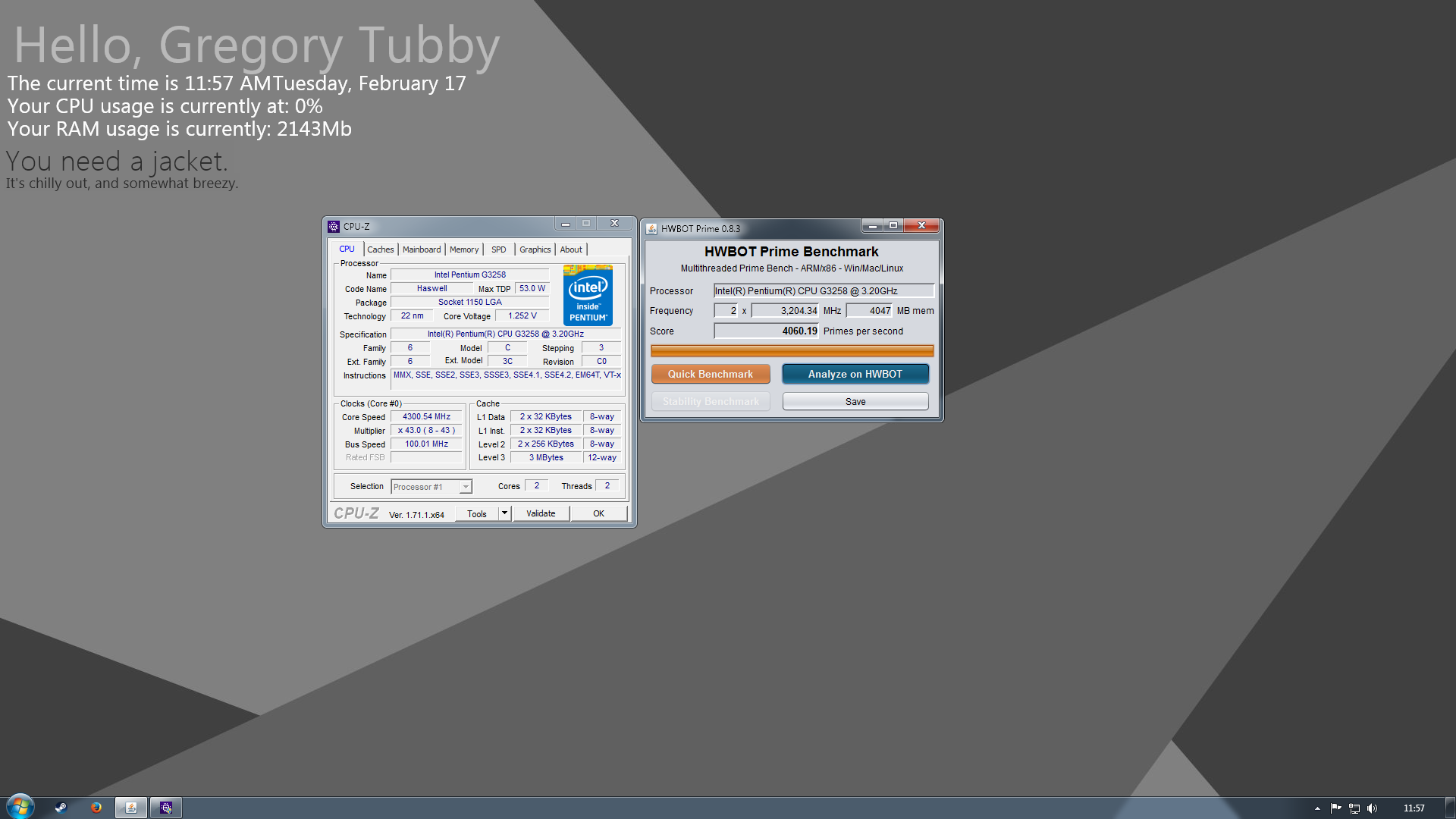Open the About tab
This screenshot has height=819, width=1456.
click(571, 249)
